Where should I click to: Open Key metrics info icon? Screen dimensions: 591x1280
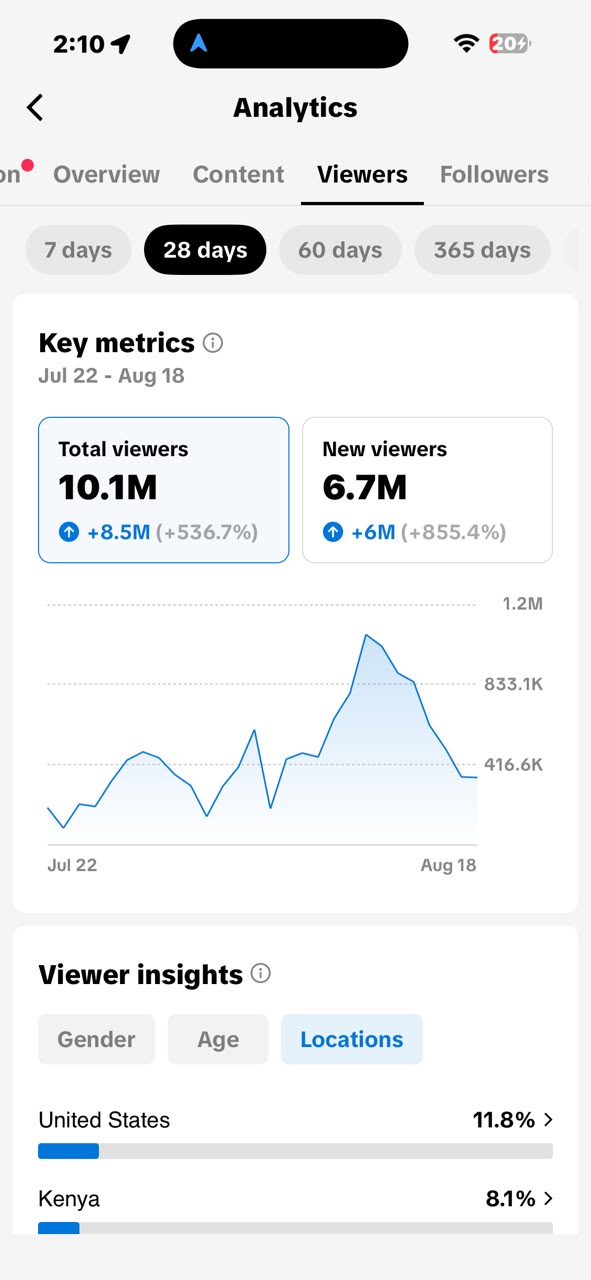point(213,343)
